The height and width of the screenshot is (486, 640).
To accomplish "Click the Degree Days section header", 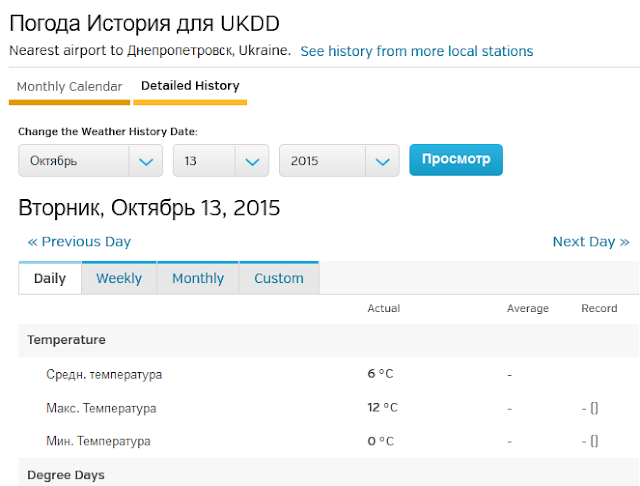I will (66, 475).
